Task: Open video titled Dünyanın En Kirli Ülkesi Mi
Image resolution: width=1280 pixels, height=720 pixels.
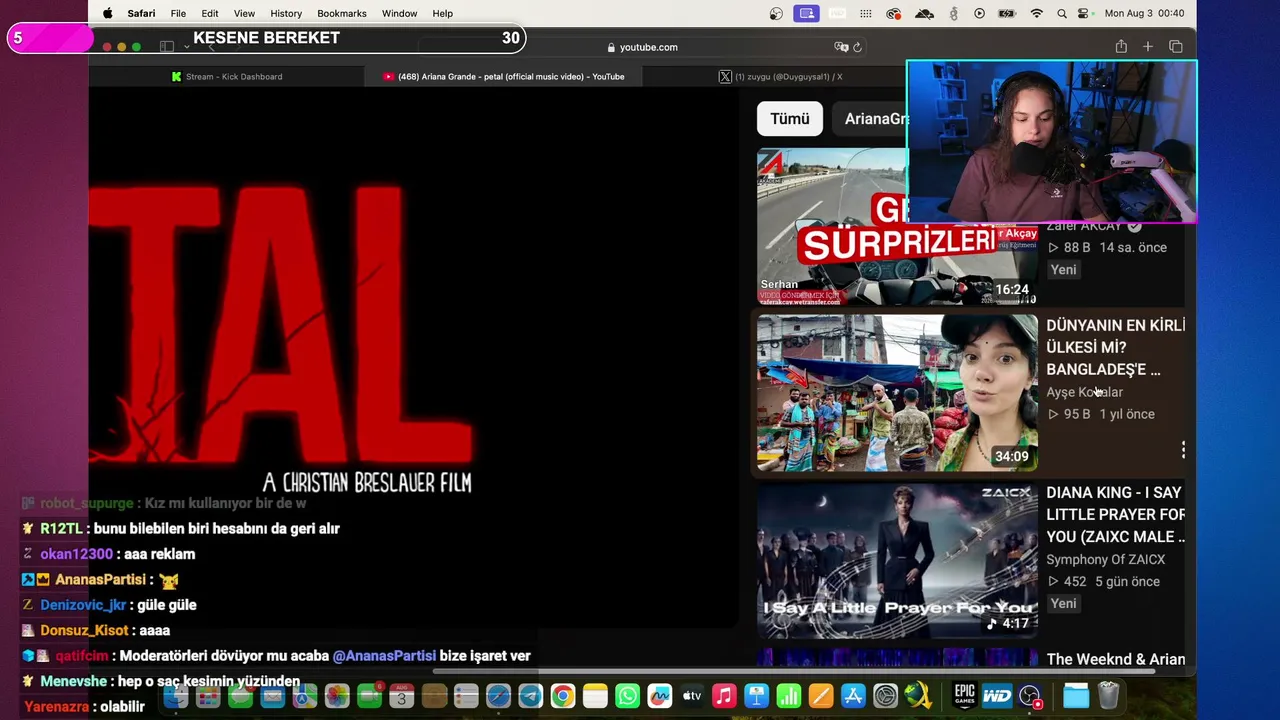Action: [x=1115, y=347]
